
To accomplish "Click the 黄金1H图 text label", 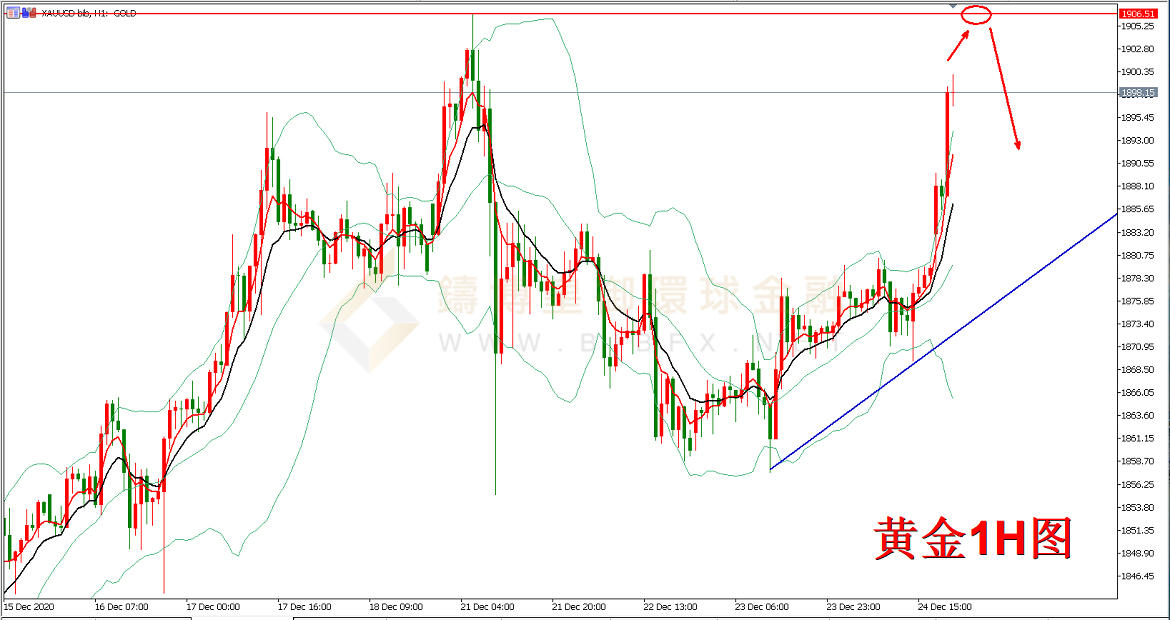I will (x=972, y=538).
